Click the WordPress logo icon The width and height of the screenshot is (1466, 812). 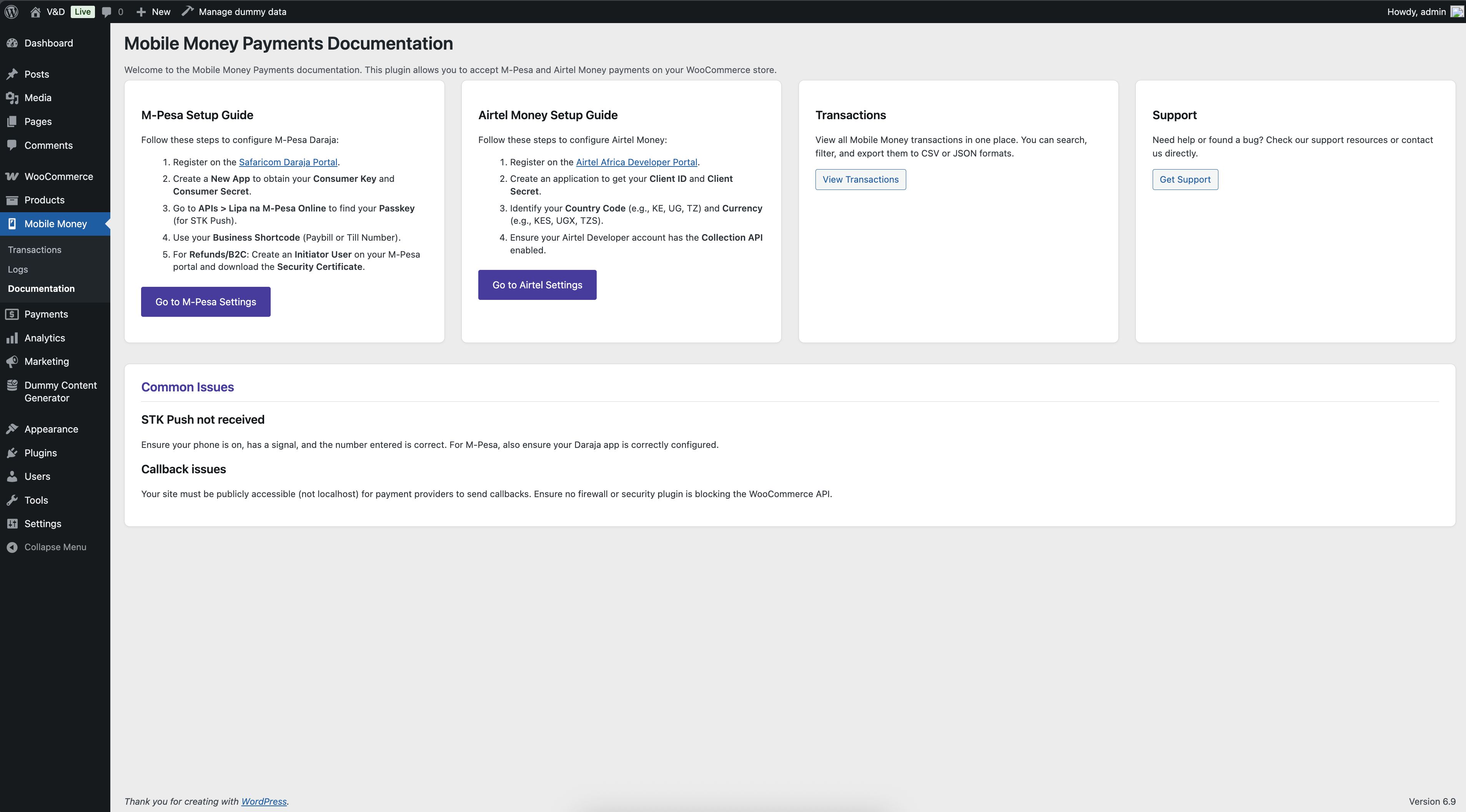point(12,12)
